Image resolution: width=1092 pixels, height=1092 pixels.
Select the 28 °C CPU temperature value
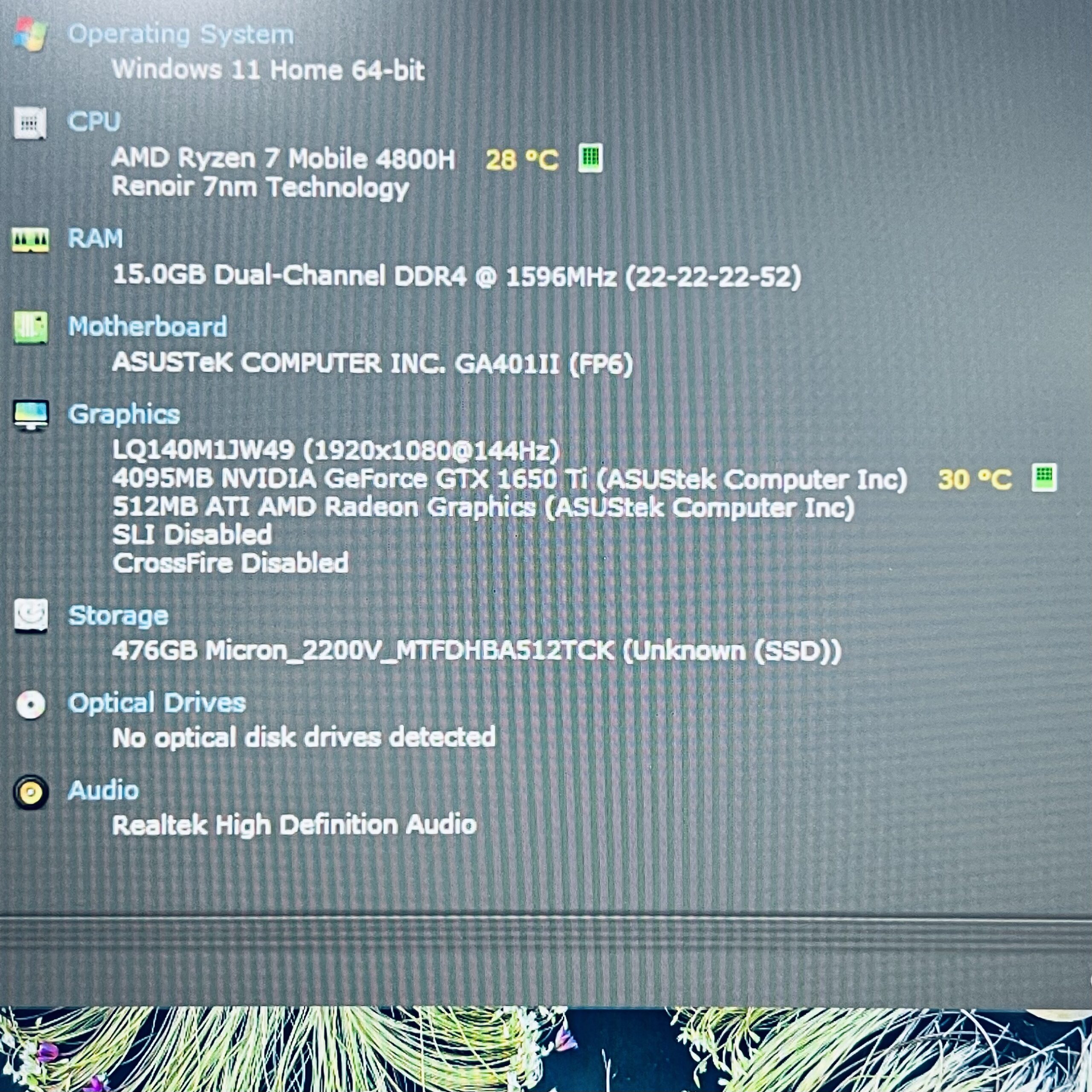pyautogui.click(x=522, y=160)
